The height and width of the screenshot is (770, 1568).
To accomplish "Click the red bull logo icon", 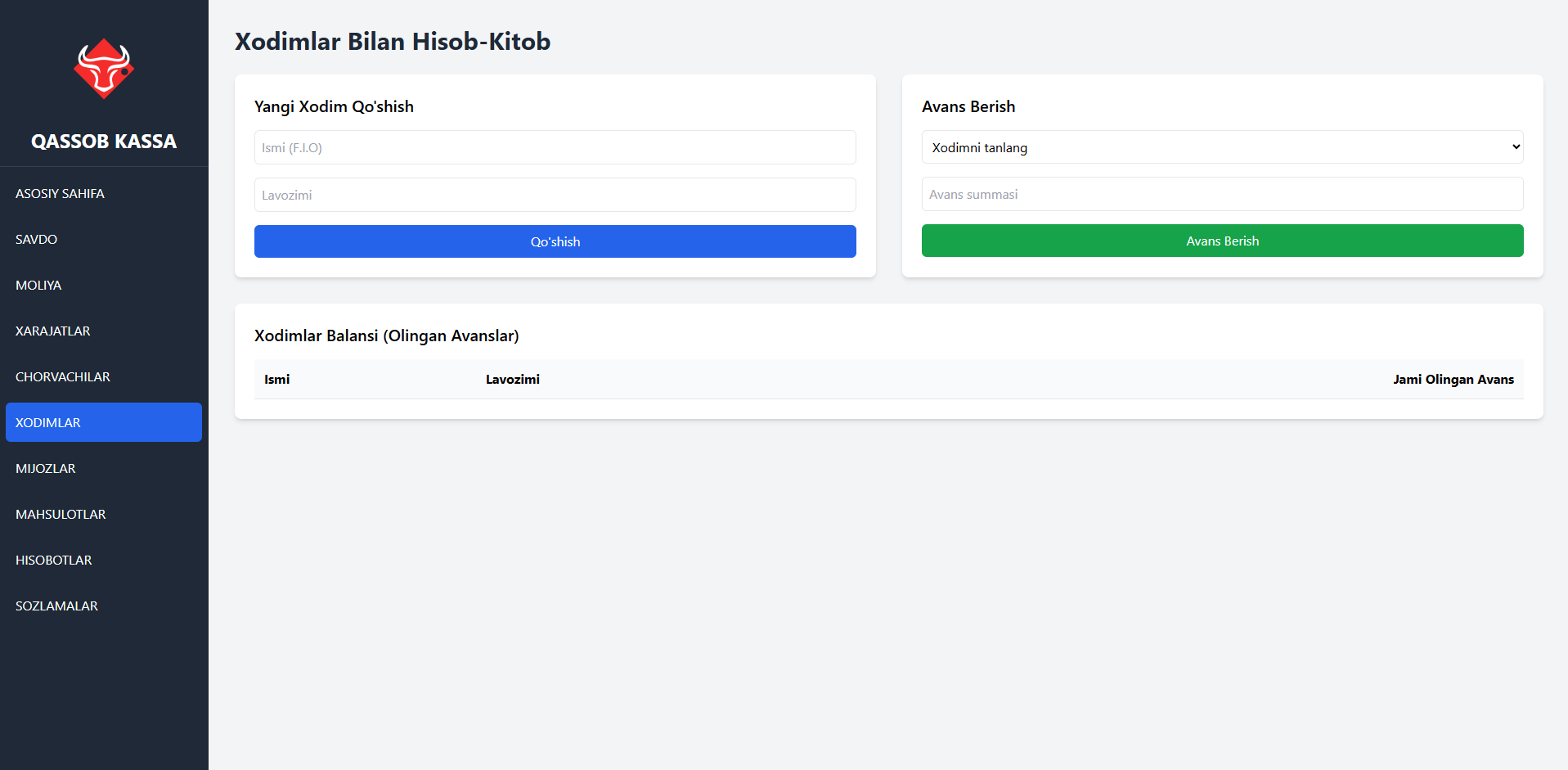I will click(104, 69).
